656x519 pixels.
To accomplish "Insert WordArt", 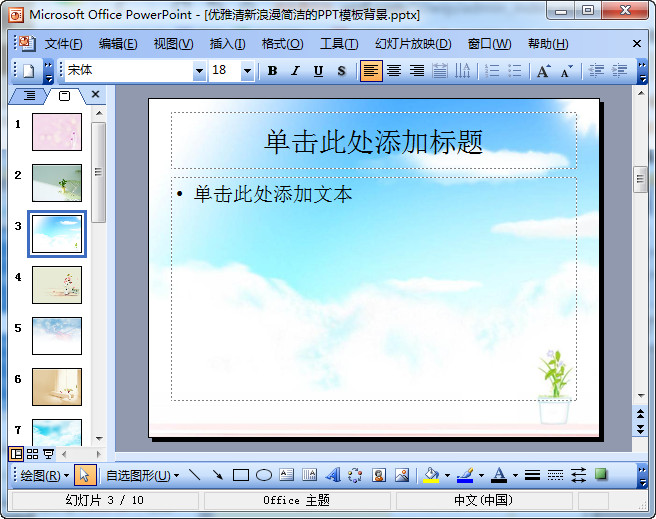I will pyautogui.click(x=333, y=475).
